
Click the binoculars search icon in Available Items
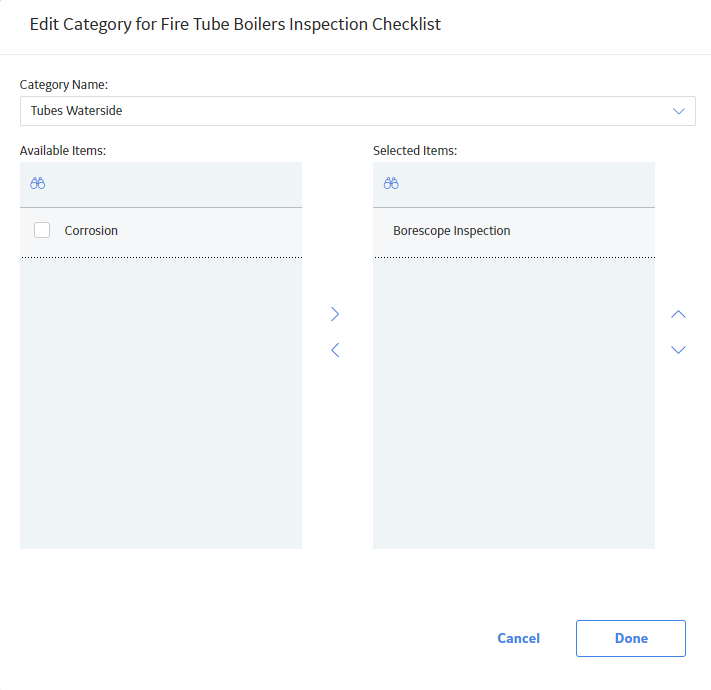38,184
